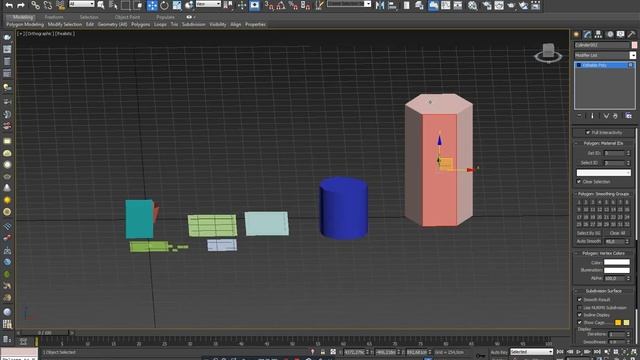Click the Go to End playback button
This screenshot has width=640, height=360.
597,351
